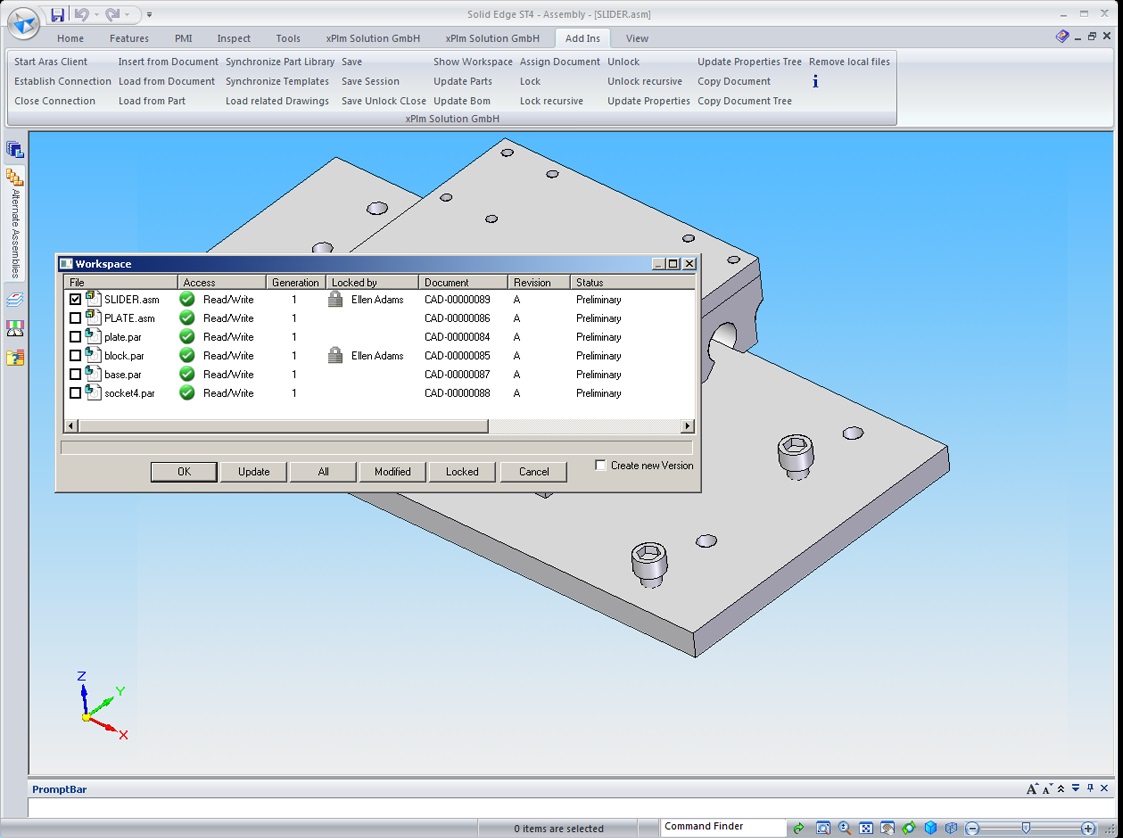The image size is (1123, 838).
Task: Click zoom out minus button in status bar
Action: click(972, 828)
